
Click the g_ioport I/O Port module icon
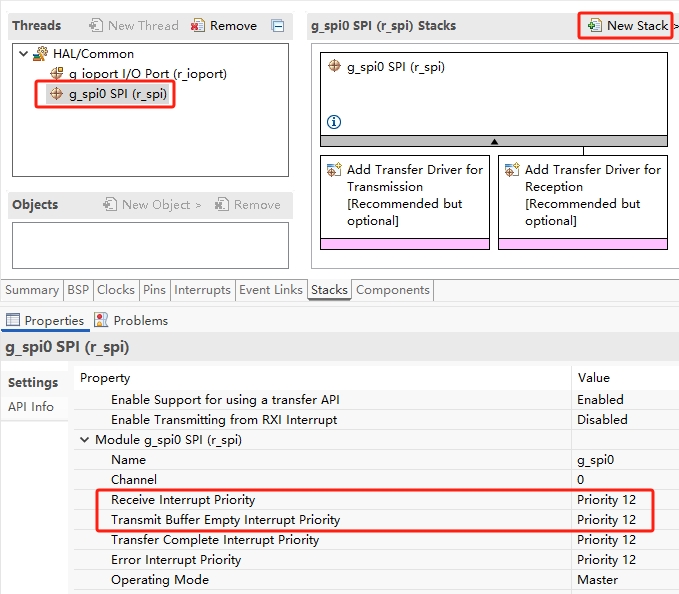click(x=57, y=74)
